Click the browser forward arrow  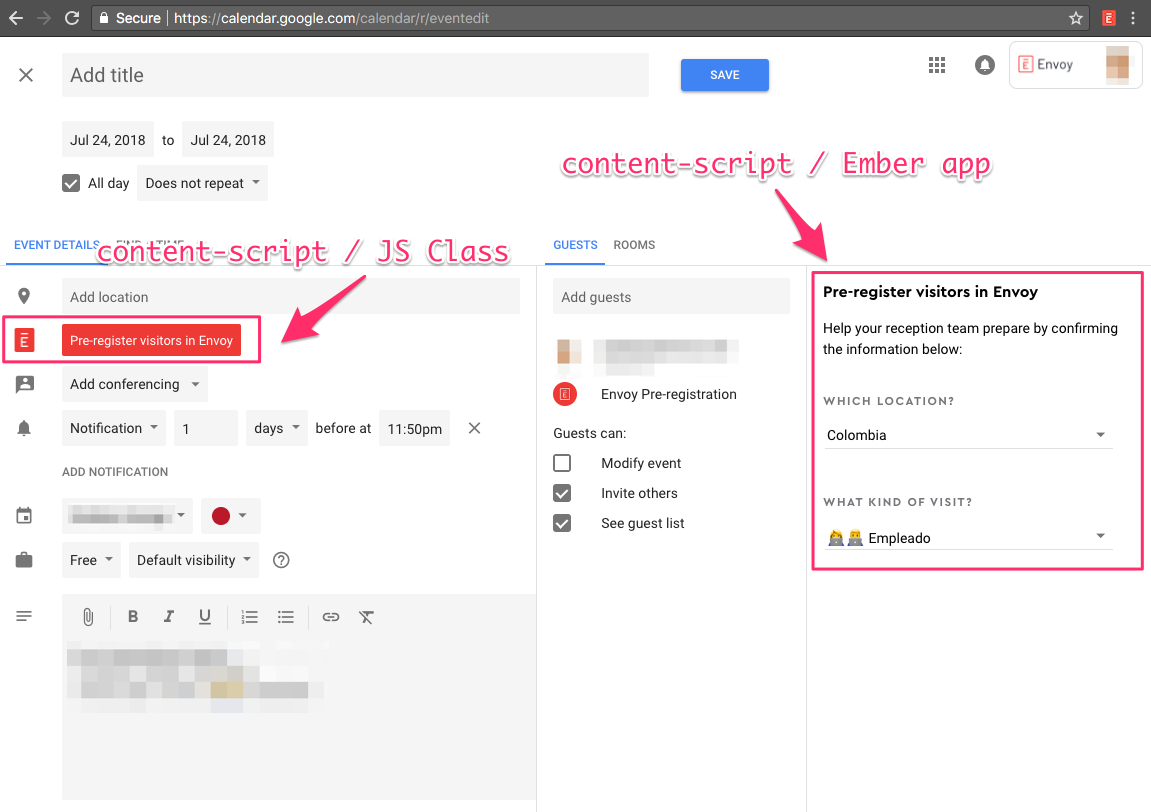pos(44,18)
